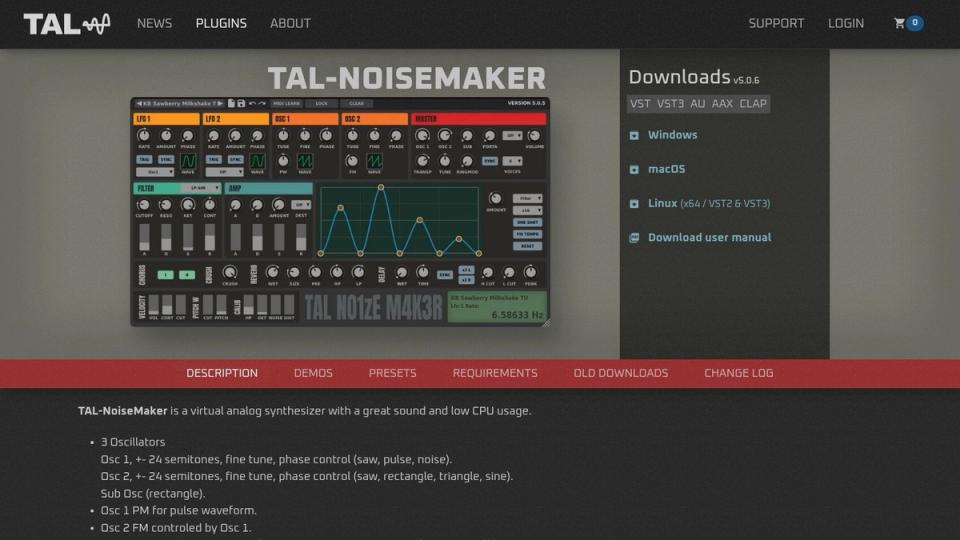
Task: Click the reverb WET knob
Action: [272, 272]
